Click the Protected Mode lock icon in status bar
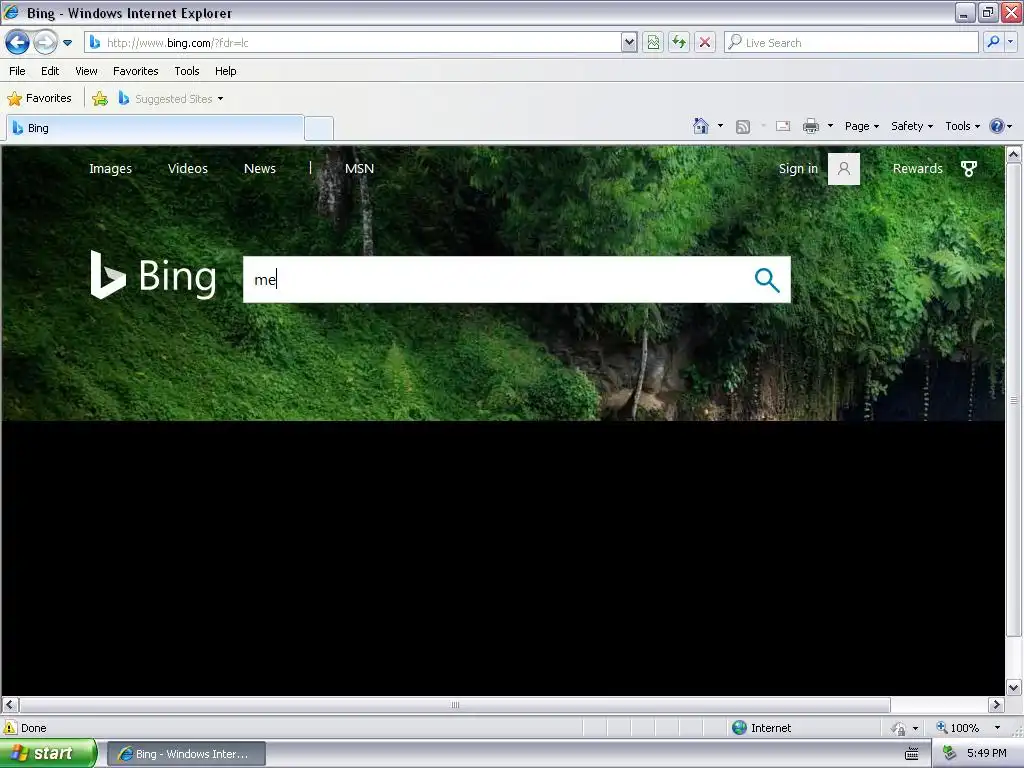The width and height of the screenshot is (1024, 768). (x=899, y=728)
